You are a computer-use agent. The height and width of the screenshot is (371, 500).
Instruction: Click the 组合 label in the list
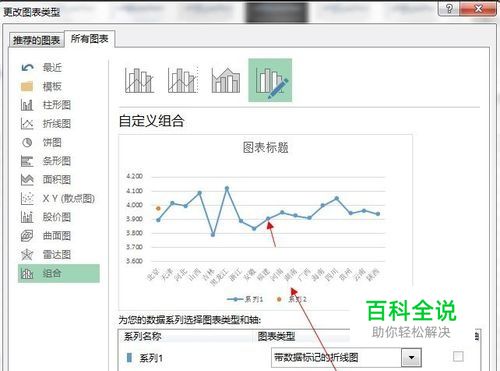[52, 274]
